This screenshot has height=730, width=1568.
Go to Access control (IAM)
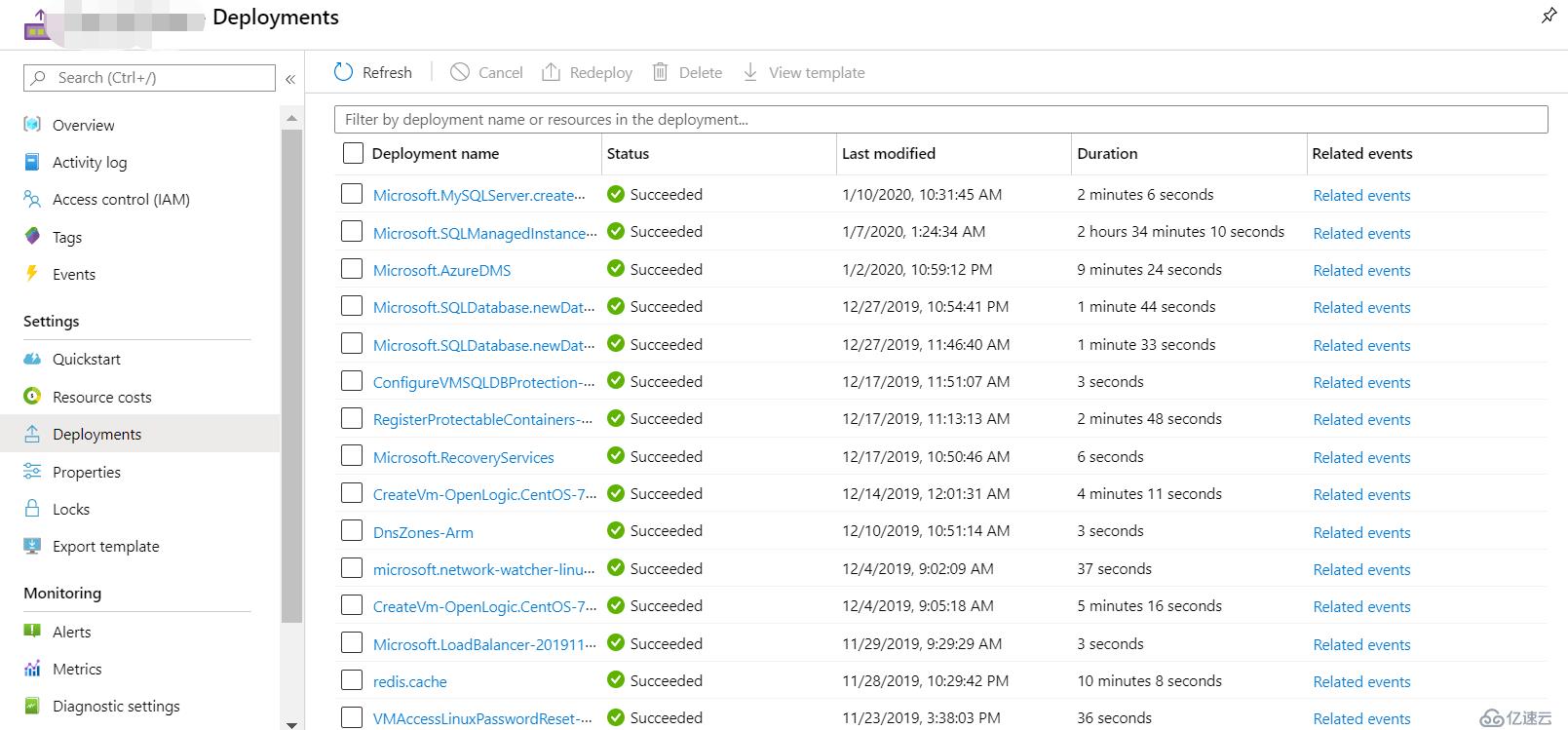pyautogui.click(x=121, y=199)
